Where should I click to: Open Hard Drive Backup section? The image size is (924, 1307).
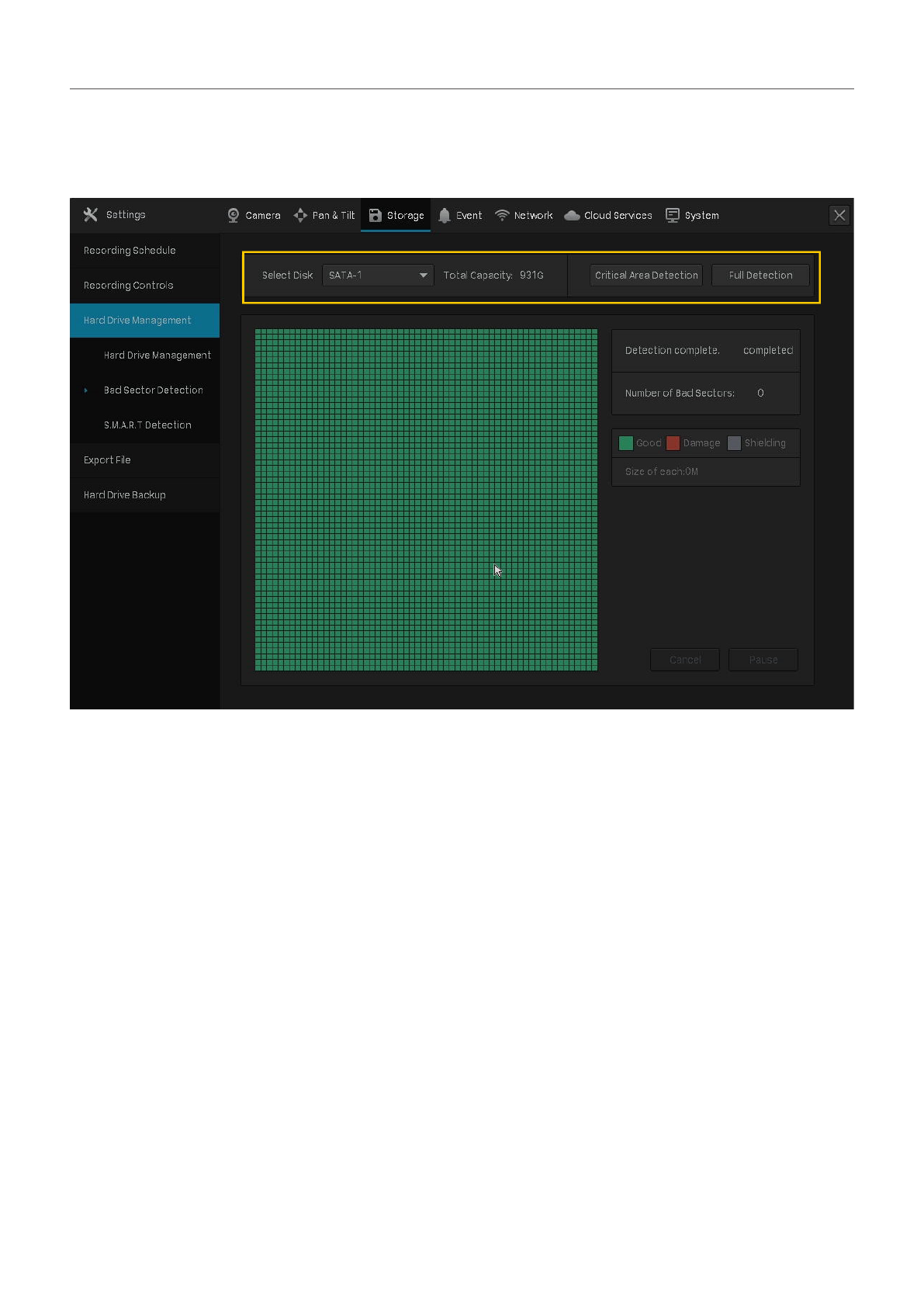click(x=125, y=495)
